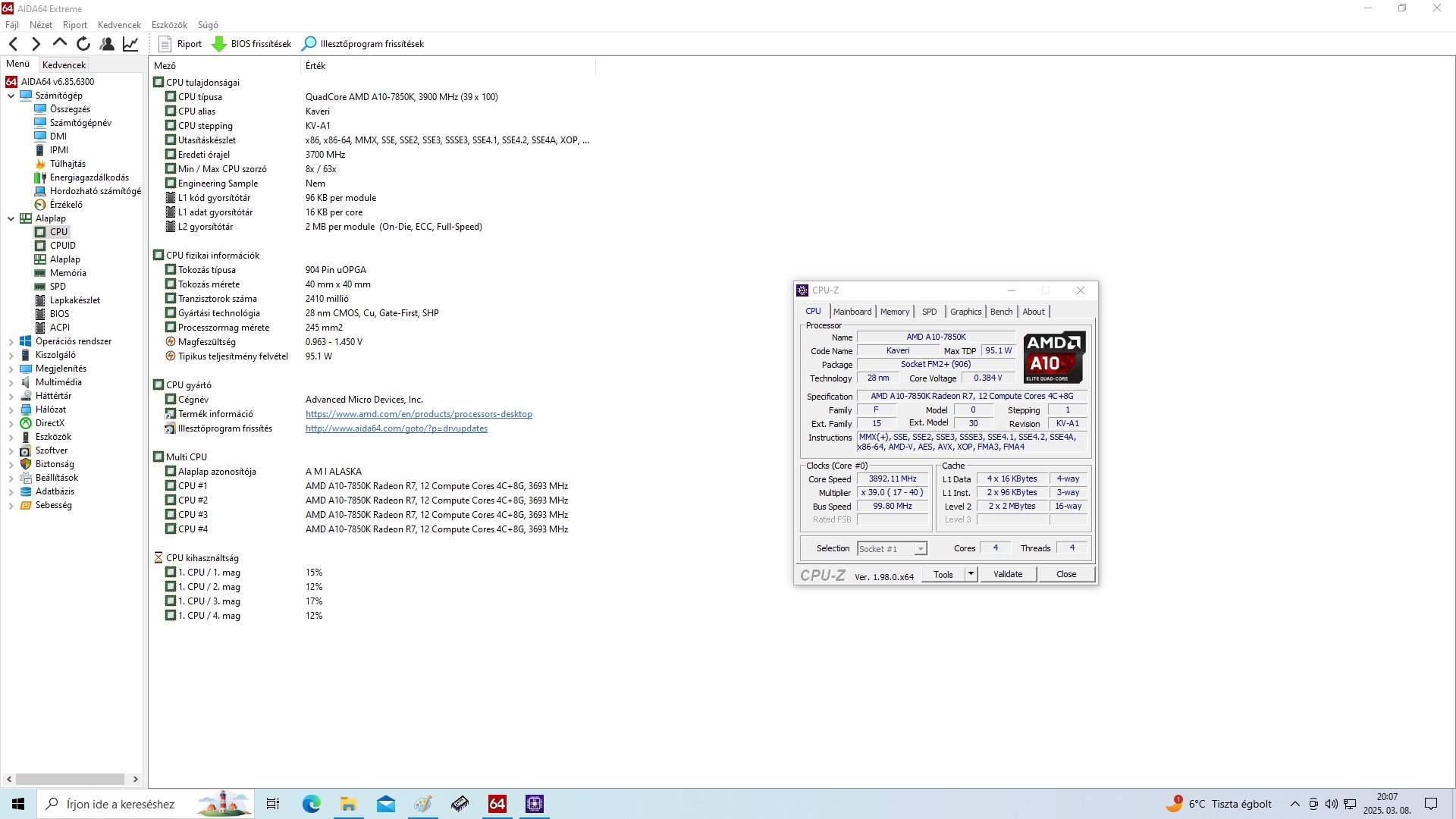The height and width of the screenshot is (819, 1456).
Task: Collapse the Számítógép tree node
Action: tap(11, 96)
